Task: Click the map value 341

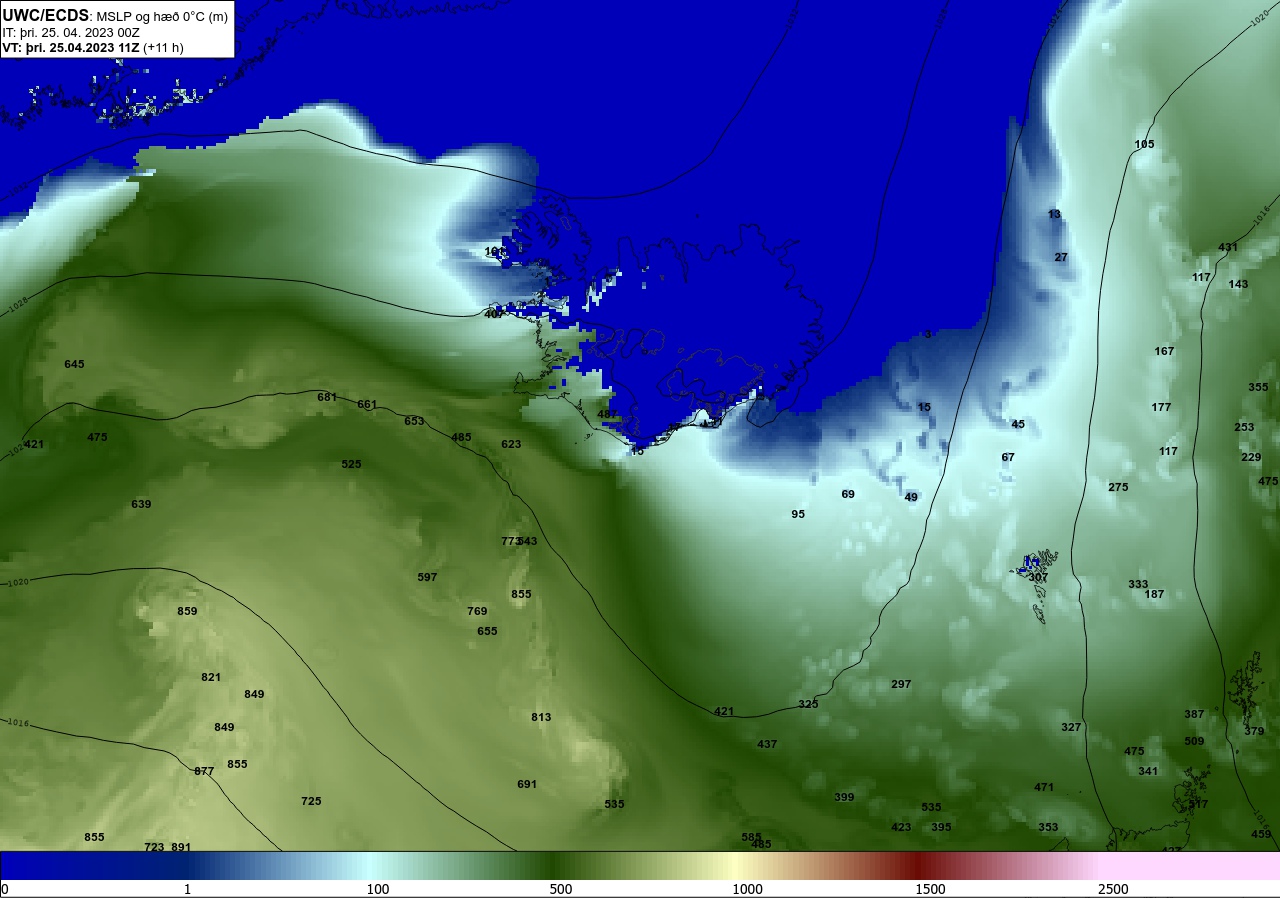Action: (x=1148, y=771)
